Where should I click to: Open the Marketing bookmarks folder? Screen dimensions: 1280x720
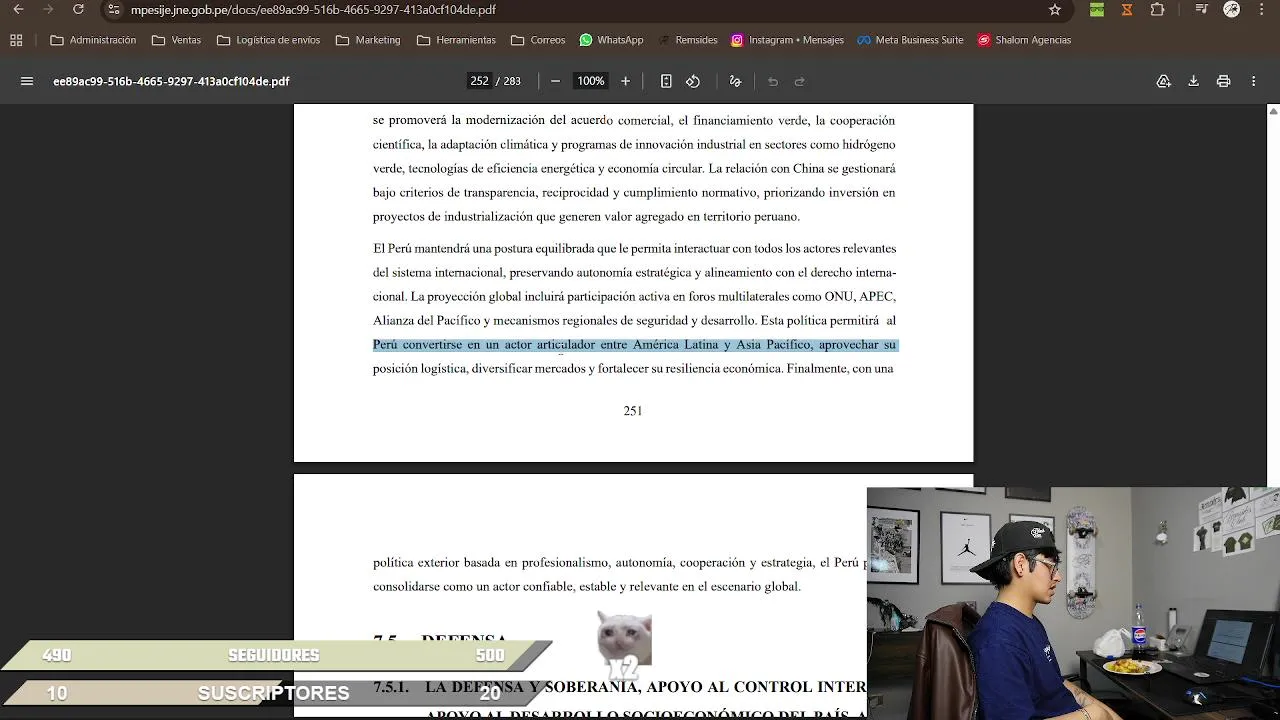(368, 40)
